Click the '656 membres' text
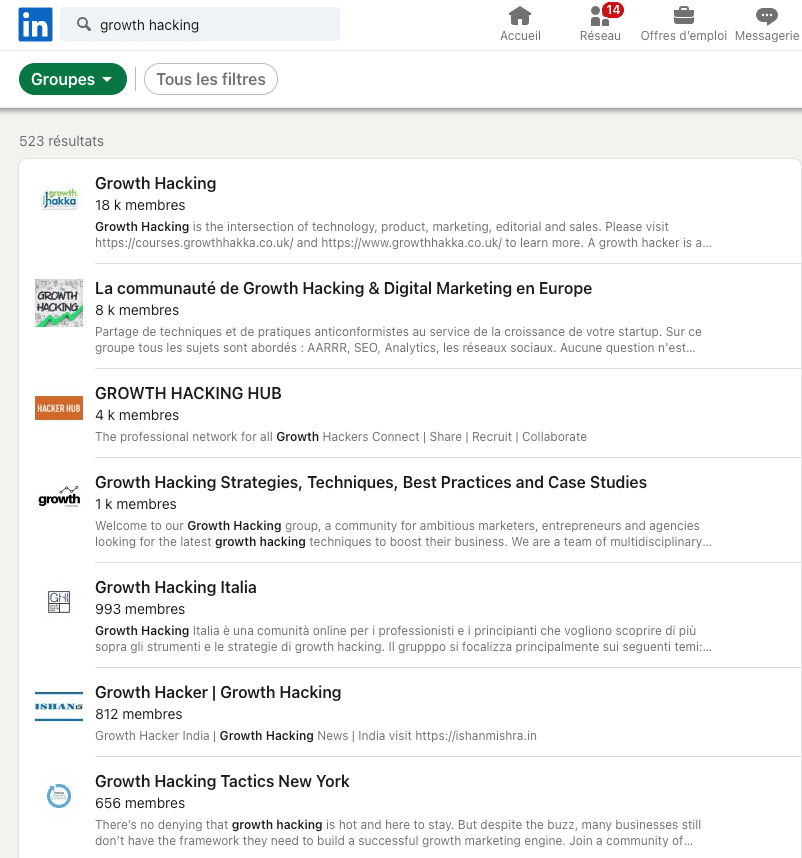Viewport: 802px width, 858px height. pos(140,803)
